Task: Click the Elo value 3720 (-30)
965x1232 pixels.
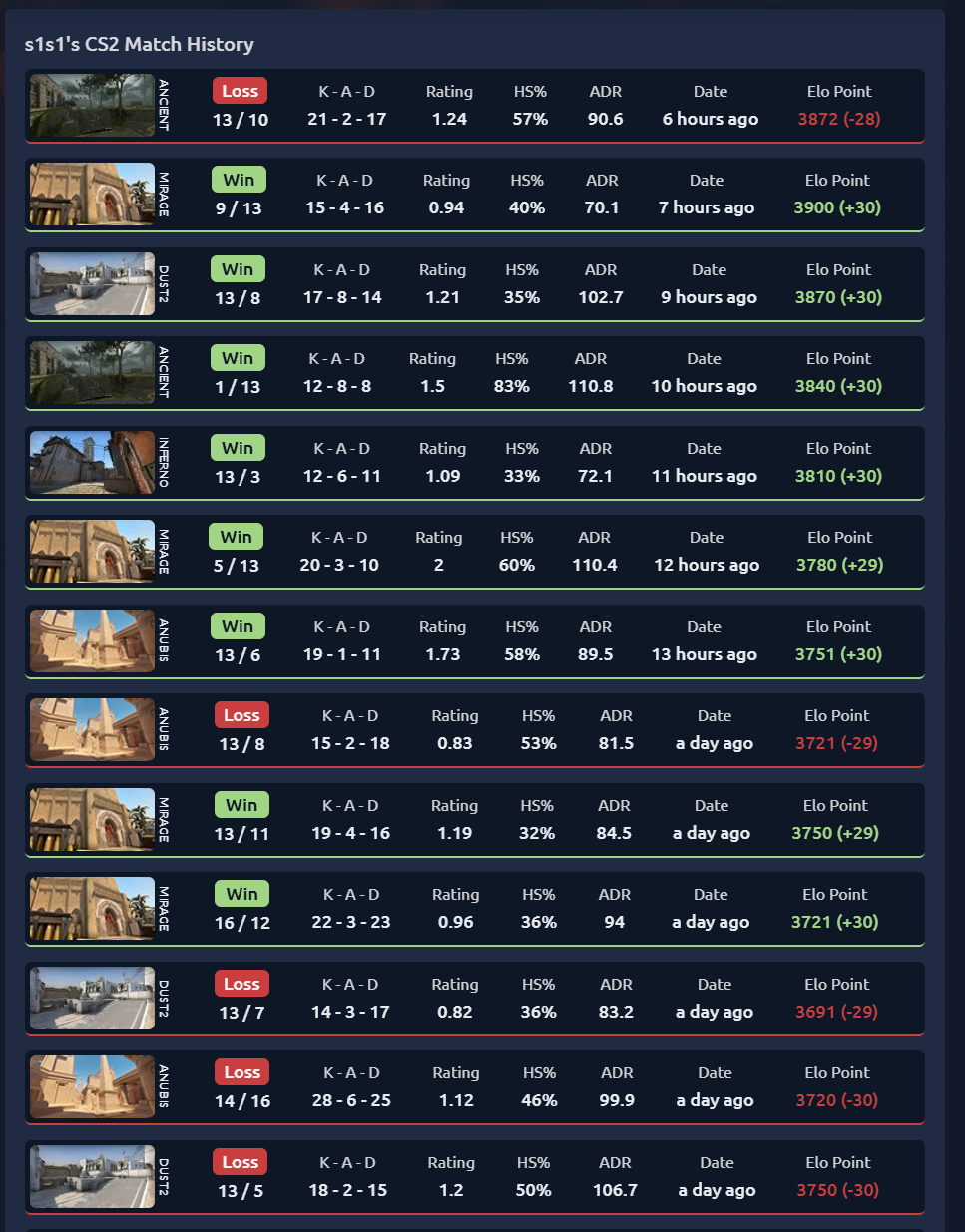Action: [836, 1100]
